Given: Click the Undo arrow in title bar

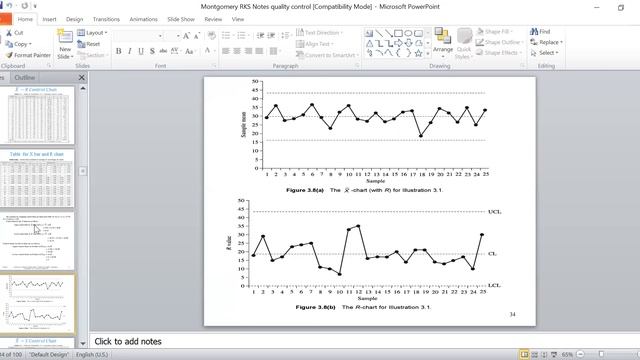Looking at the screenshot, I should 9,6.
